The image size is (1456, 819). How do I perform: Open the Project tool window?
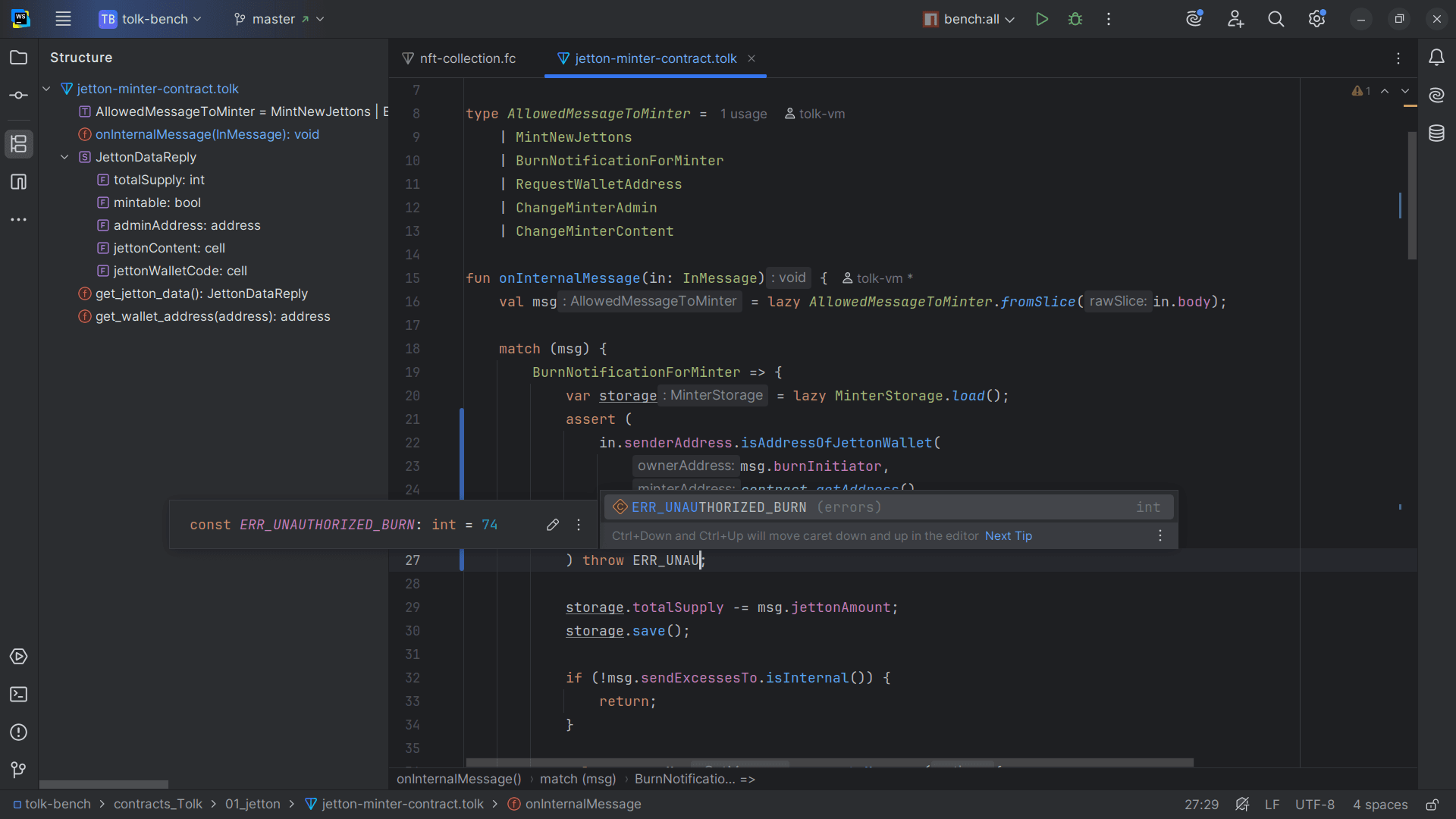click(x=19, y=58)
